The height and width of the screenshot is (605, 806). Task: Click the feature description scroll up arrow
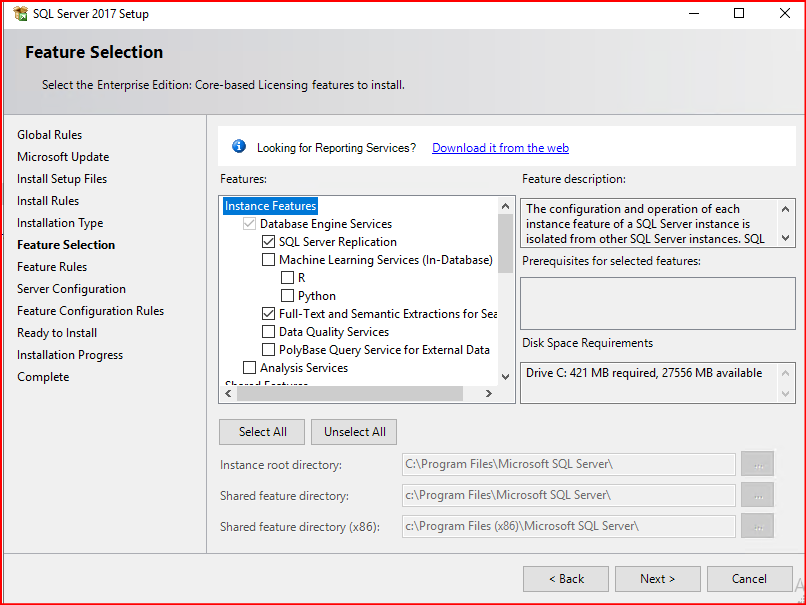pos(785,209)
